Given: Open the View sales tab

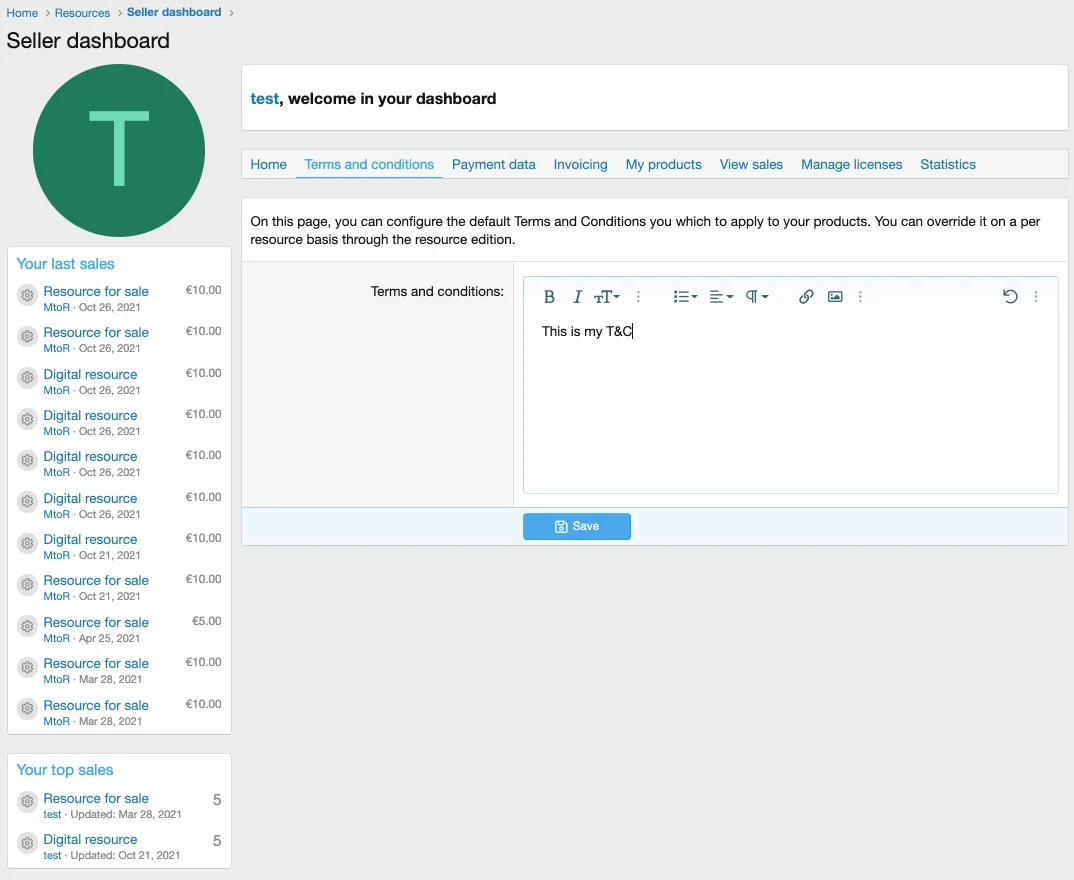Looking at the screenshot, I should (x=751, y=164).
